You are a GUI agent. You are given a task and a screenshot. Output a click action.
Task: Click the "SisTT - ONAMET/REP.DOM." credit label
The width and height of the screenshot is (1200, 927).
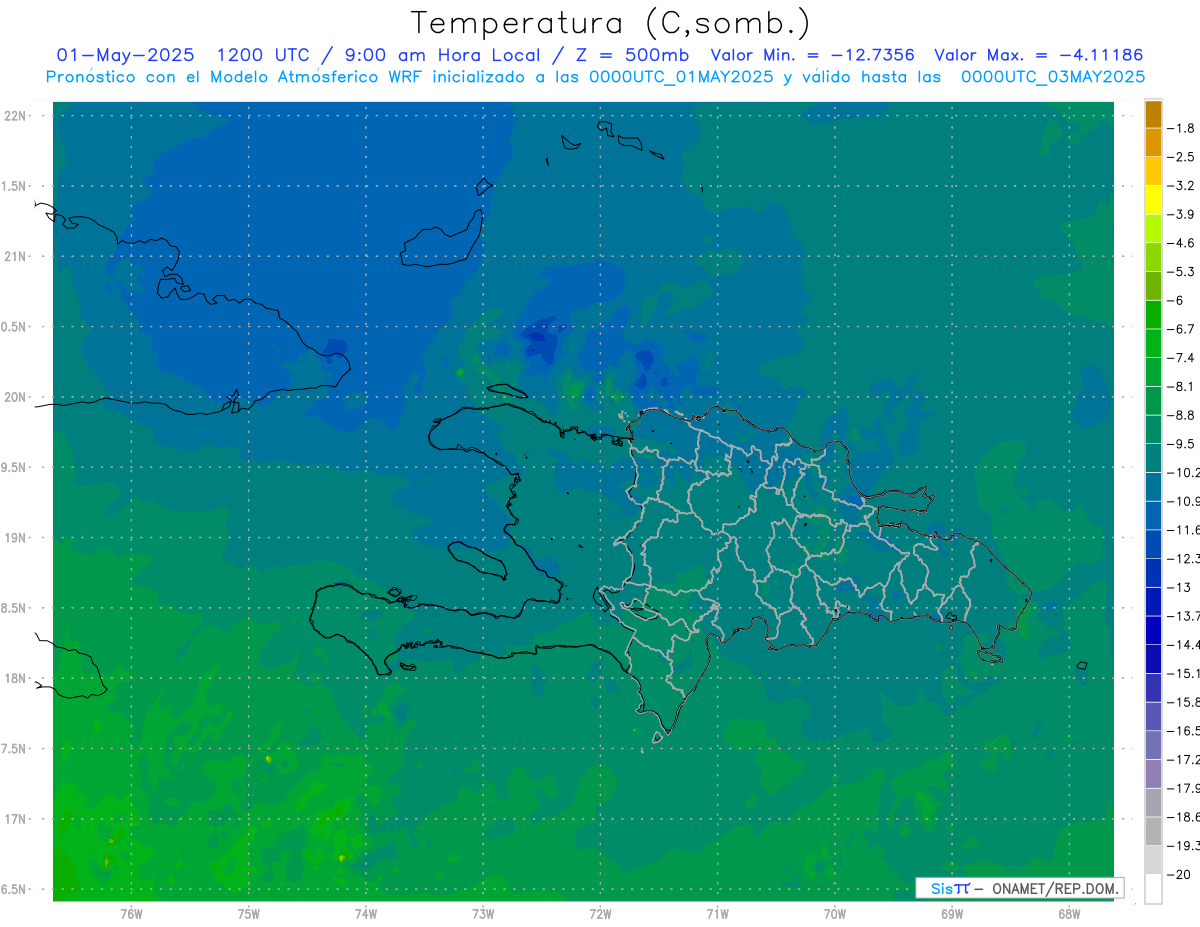(x=1020, y=888)
